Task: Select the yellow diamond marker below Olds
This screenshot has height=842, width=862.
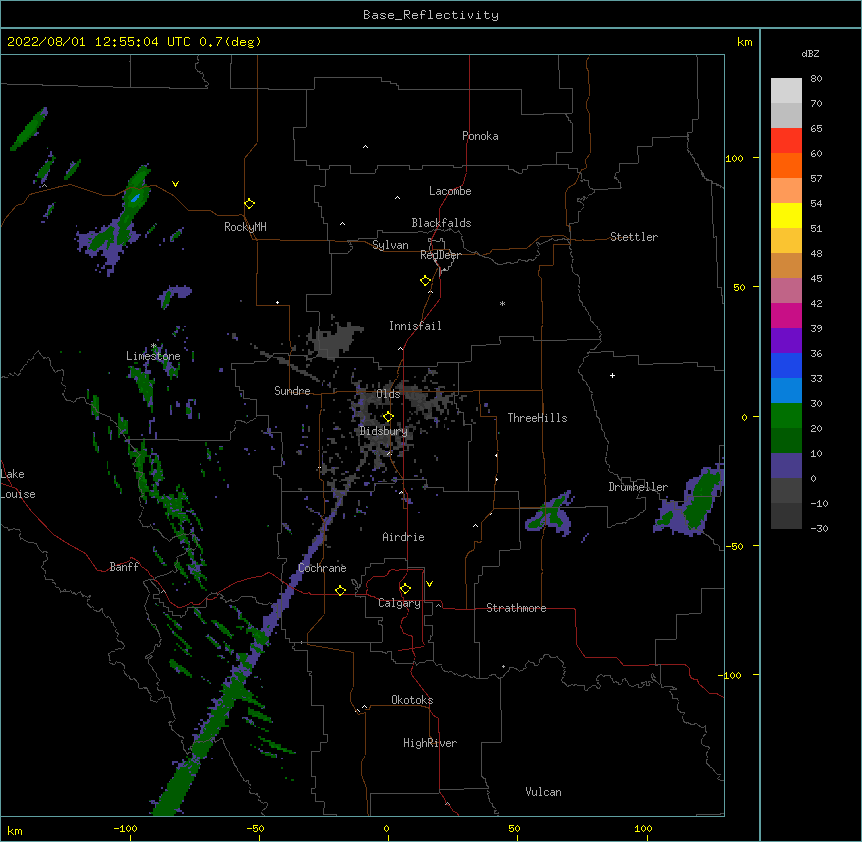Action: click(x=389, y=416)
